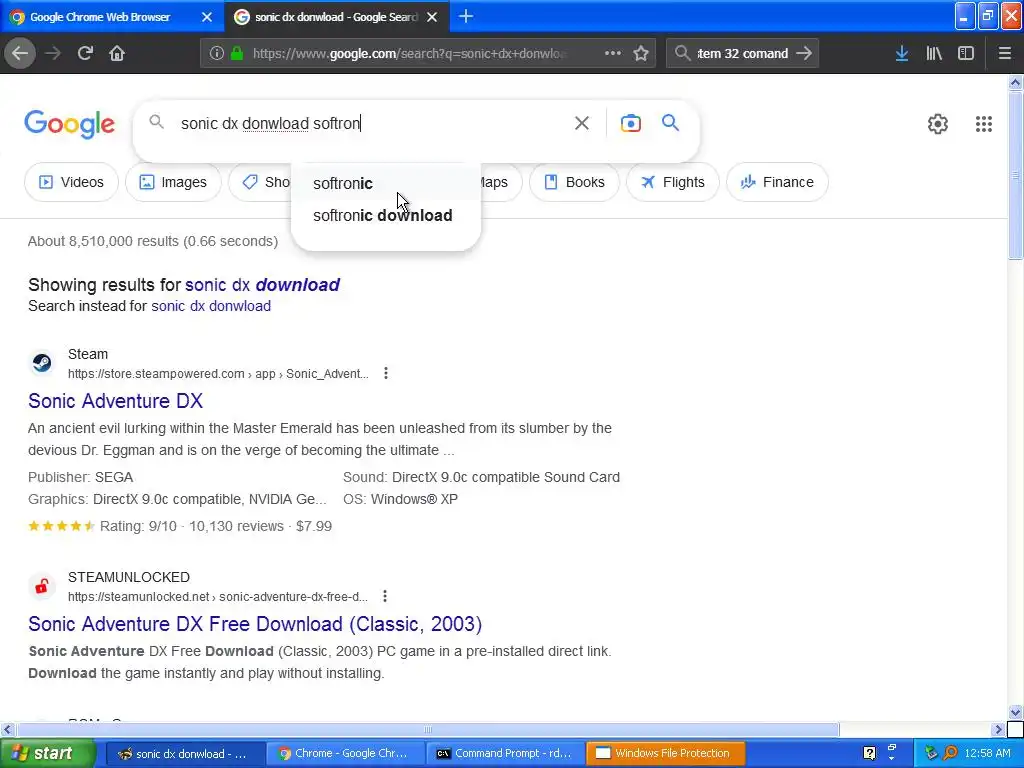The image size is (1024, 768).
Task: Open the help question-mark tray icon
Action: 869,753
